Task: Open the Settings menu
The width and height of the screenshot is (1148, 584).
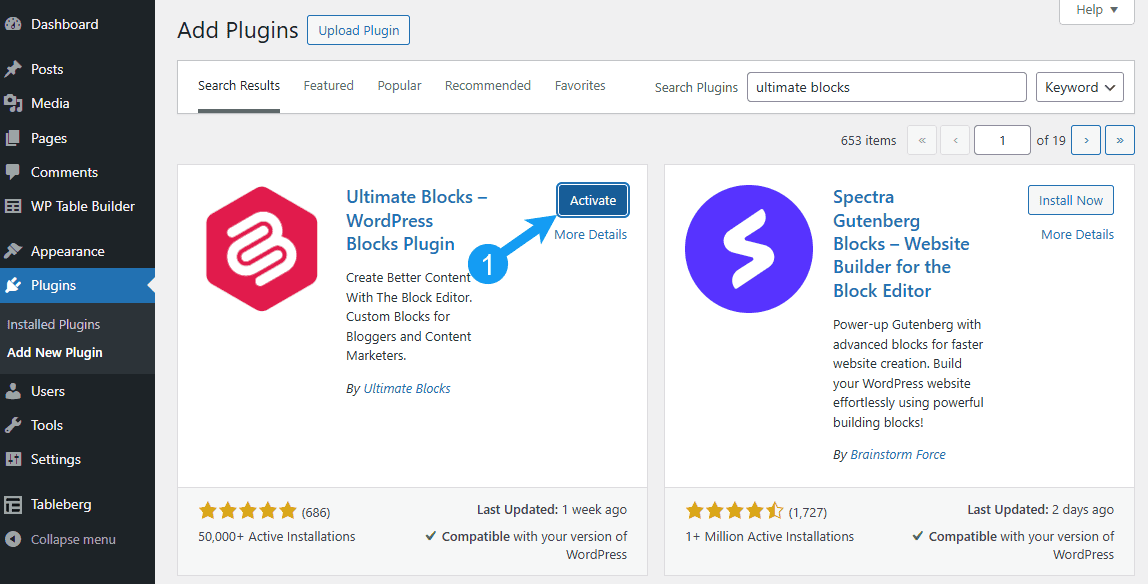Action: click(56, 459)
